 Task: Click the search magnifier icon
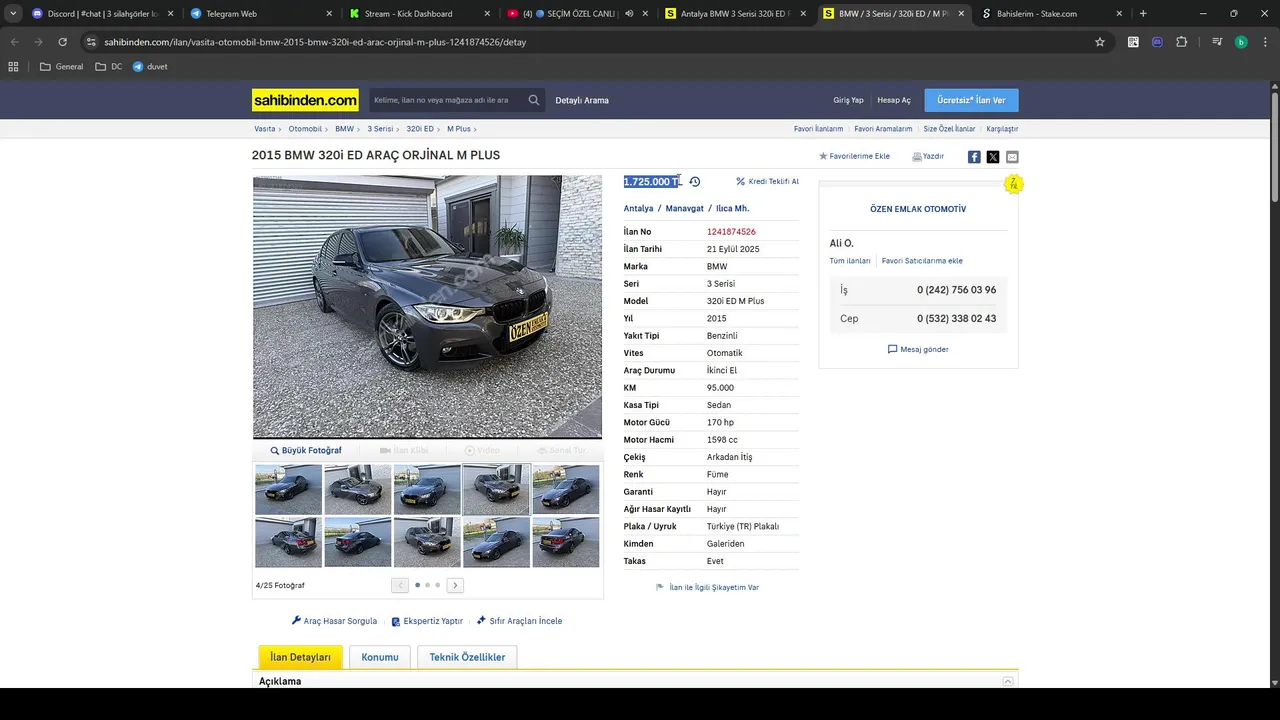tap(534, 100)
